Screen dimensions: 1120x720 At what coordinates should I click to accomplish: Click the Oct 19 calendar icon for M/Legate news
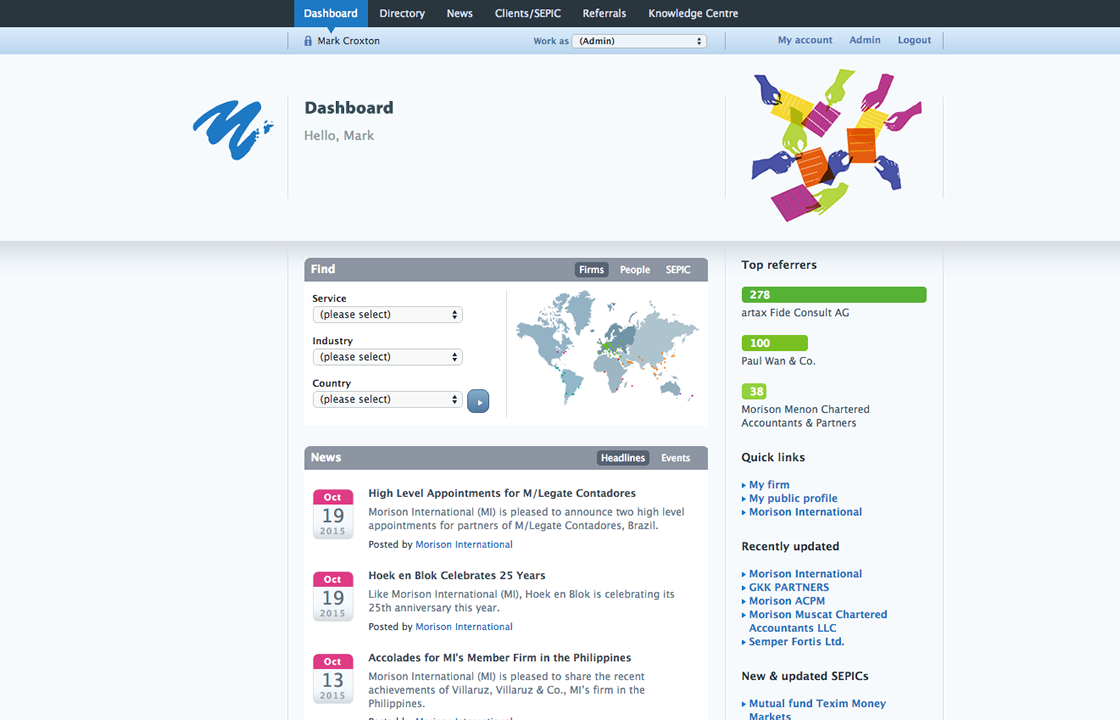point(333,514)
